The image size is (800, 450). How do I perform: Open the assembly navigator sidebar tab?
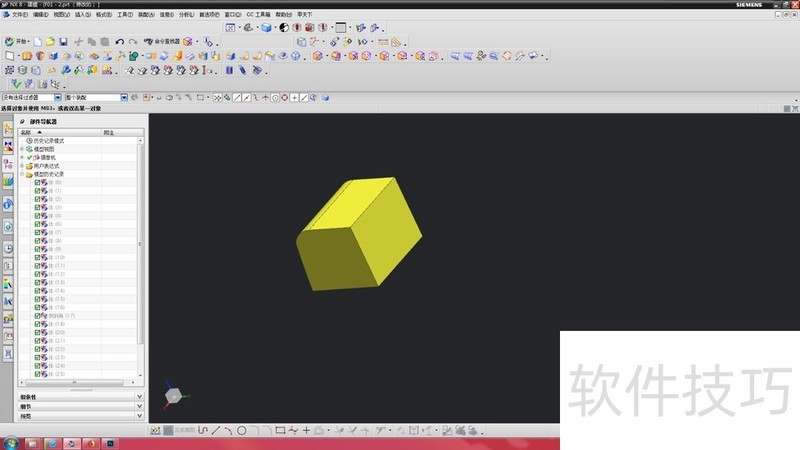pyautogui.click(x=8, y=128)
